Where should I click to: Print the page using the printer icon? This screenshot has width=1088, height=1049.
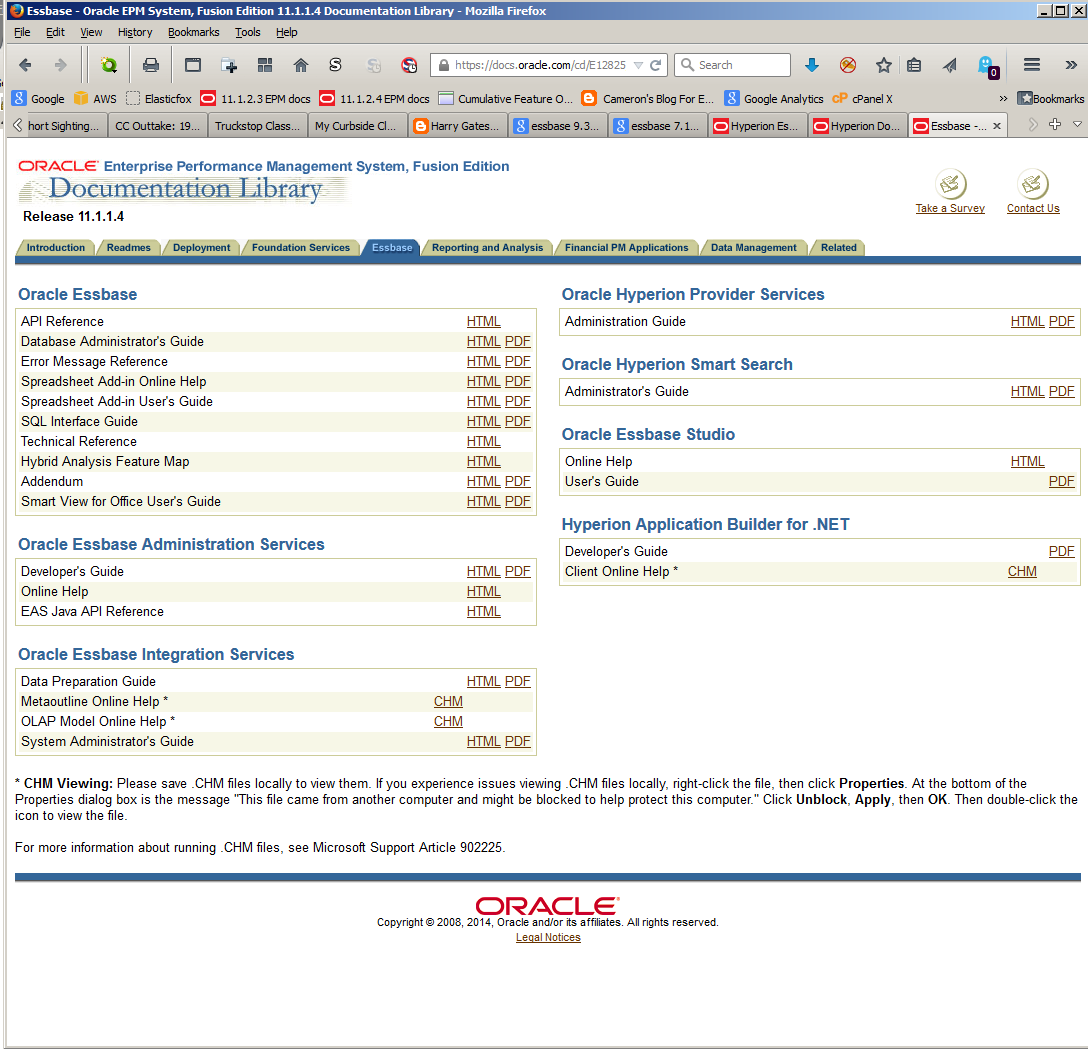click(151, 65)
